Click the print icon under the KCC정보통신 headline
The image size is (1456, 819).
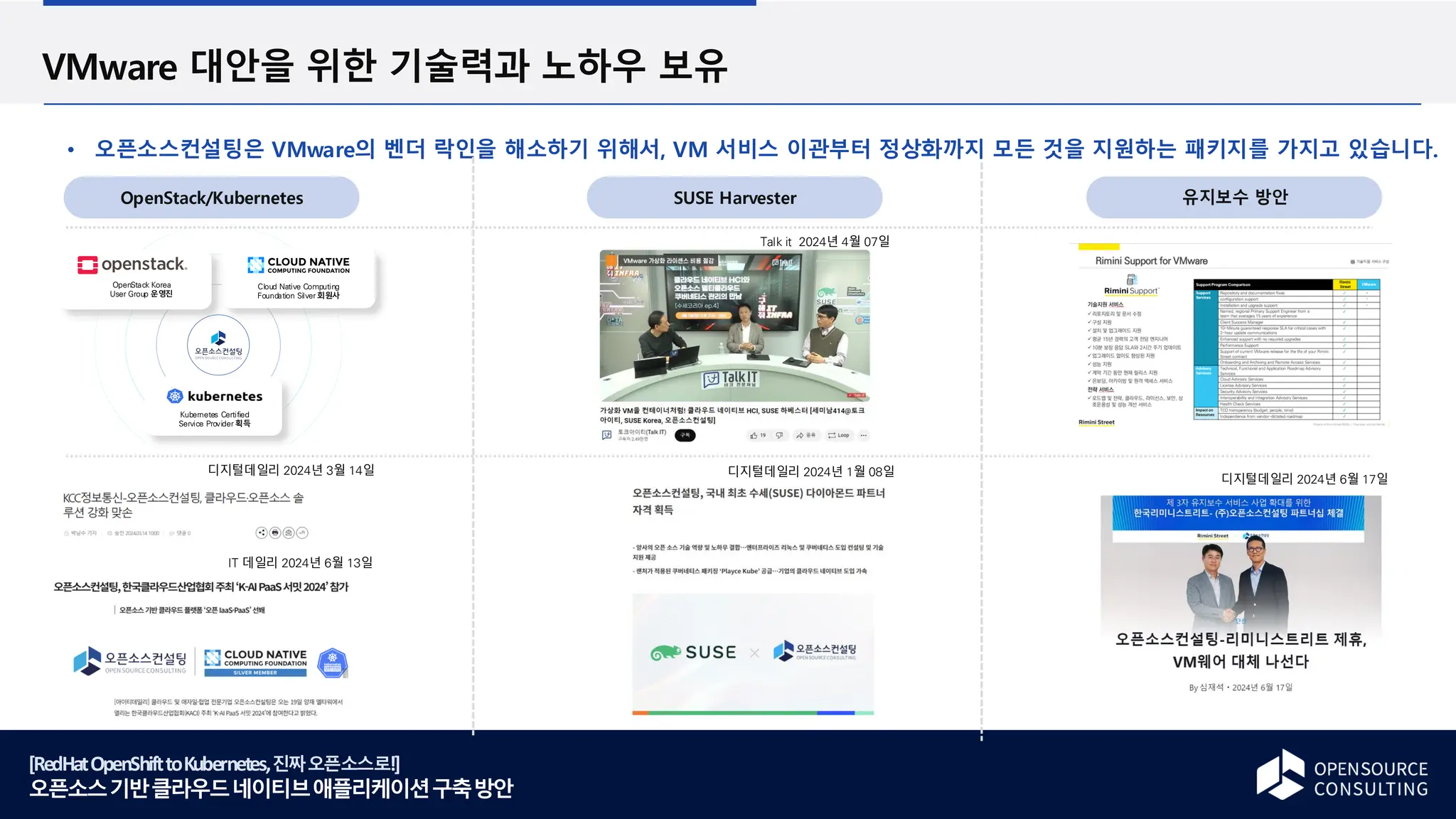tap(275, 532)
